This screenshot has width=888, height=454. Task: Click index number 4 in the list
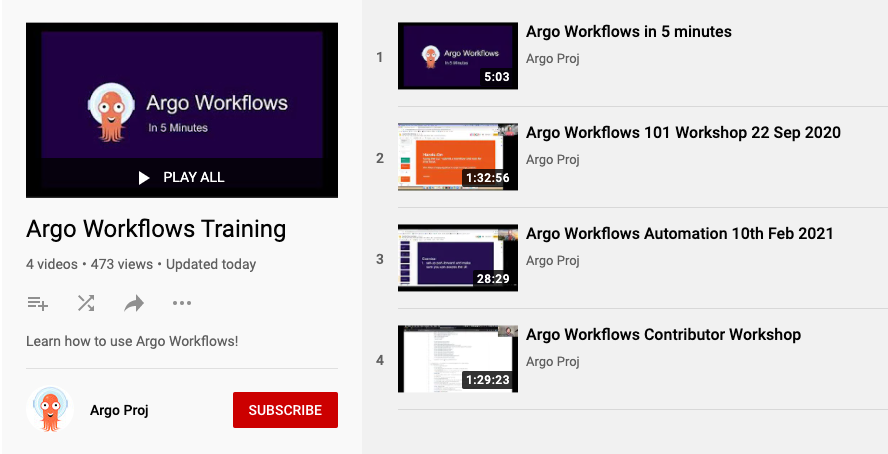coord(379,360)
